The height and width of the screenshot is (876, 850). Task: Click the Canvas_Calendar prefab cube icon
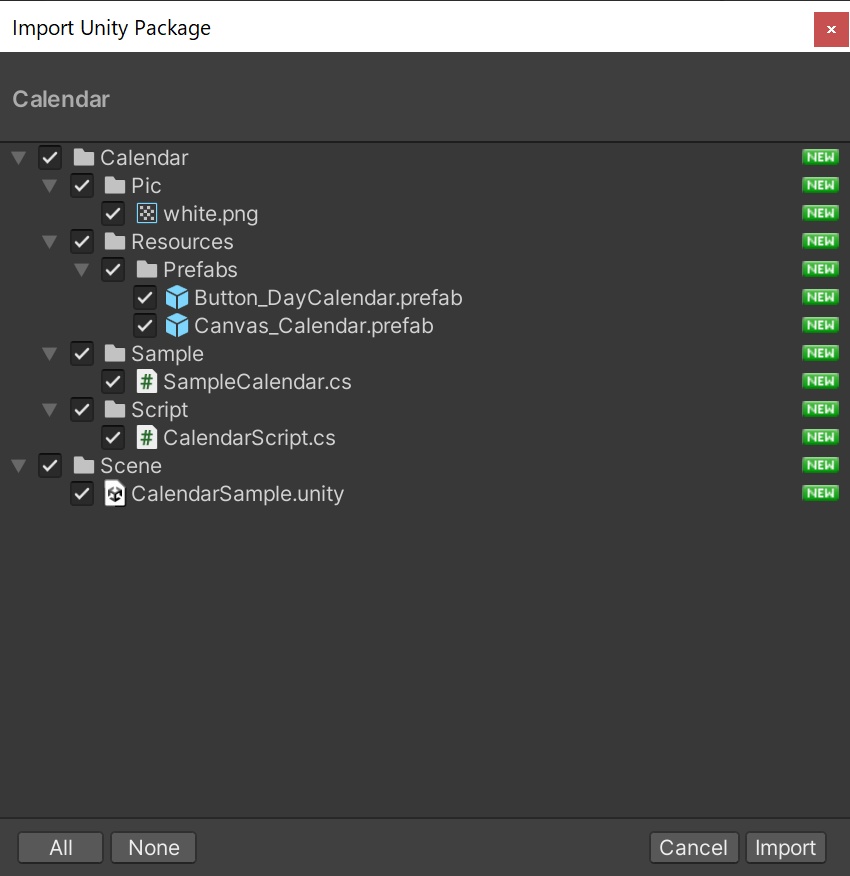(177, 325)
